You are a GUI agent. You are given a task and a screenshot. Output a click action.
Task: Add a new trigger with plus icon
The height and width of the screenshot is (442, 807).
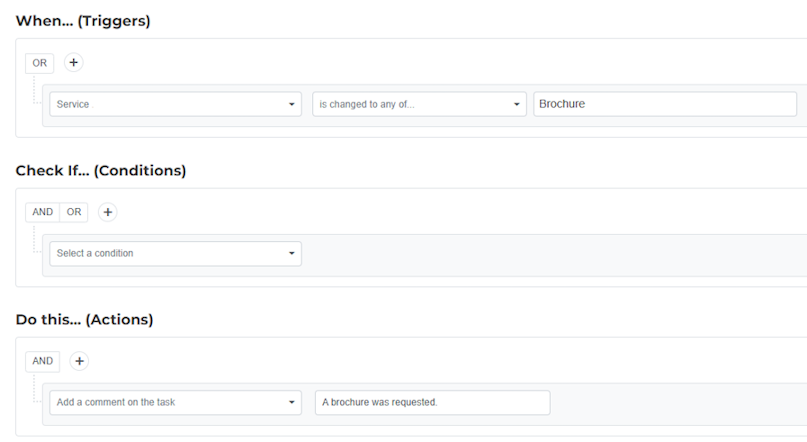pos(74,62)
